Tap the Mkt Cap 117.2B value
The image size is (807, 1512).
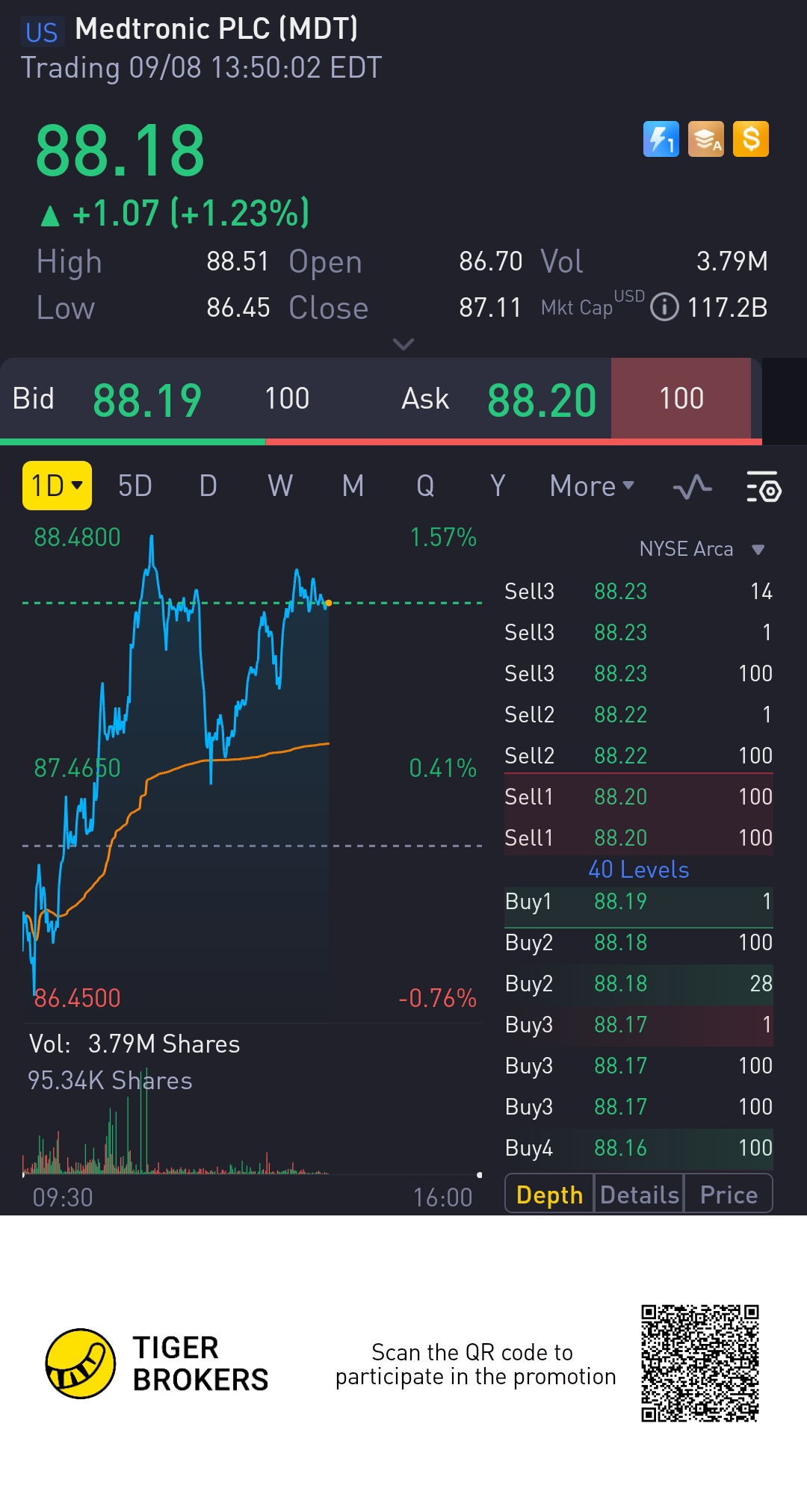727,307
